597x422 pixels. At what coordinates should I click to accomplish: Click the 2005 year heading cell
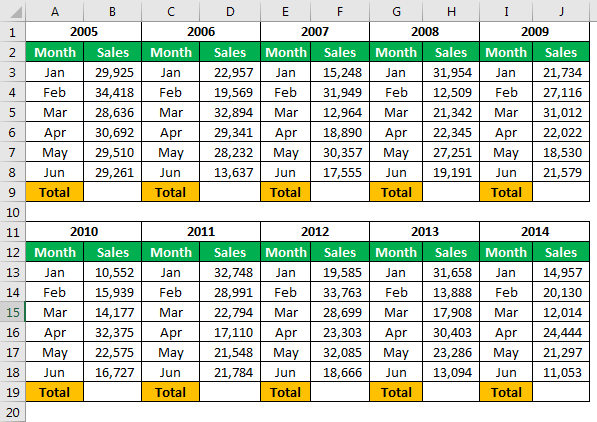[83, 32]
